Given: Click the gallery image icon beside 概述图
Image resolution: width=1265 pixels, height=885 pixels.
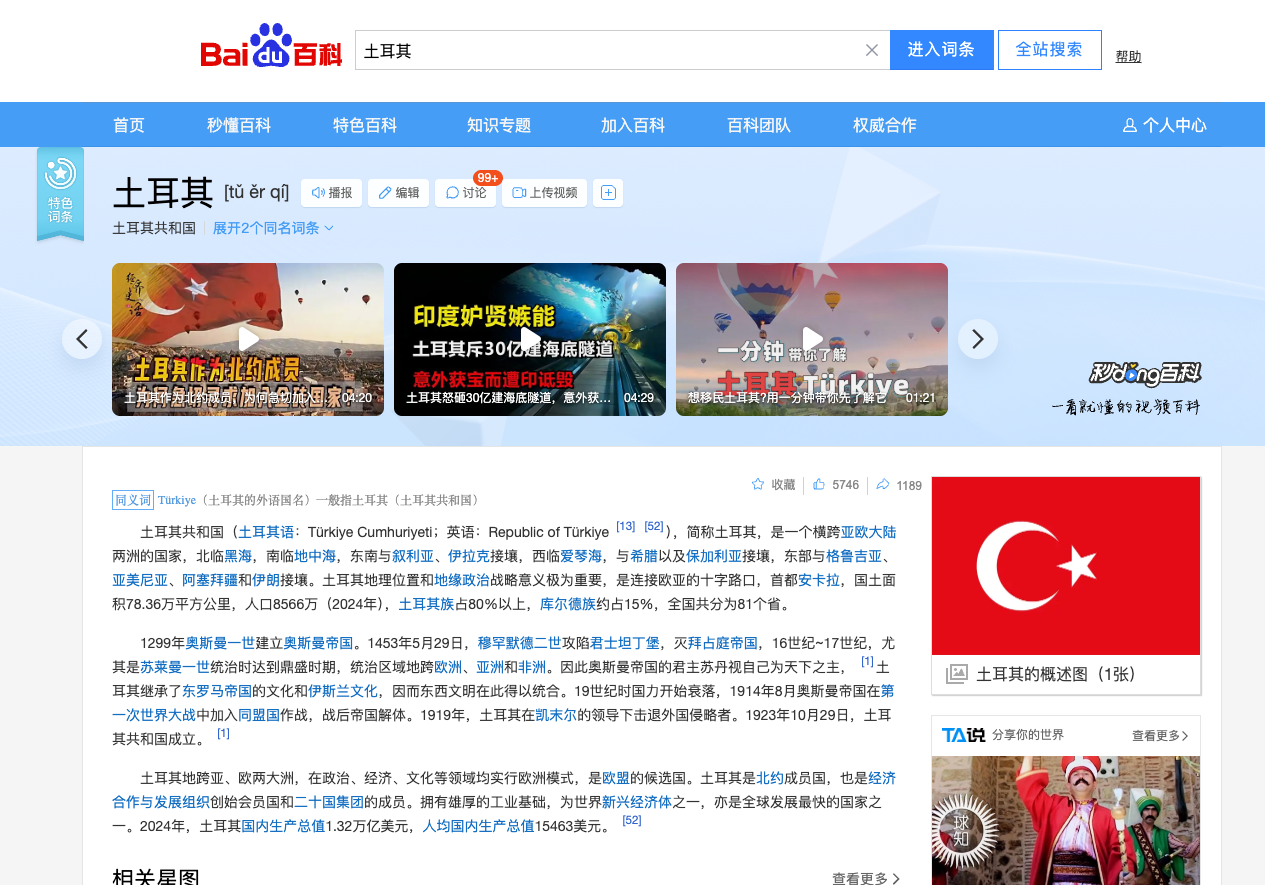Looking at the screenshot, I should (x=957, y=674).
